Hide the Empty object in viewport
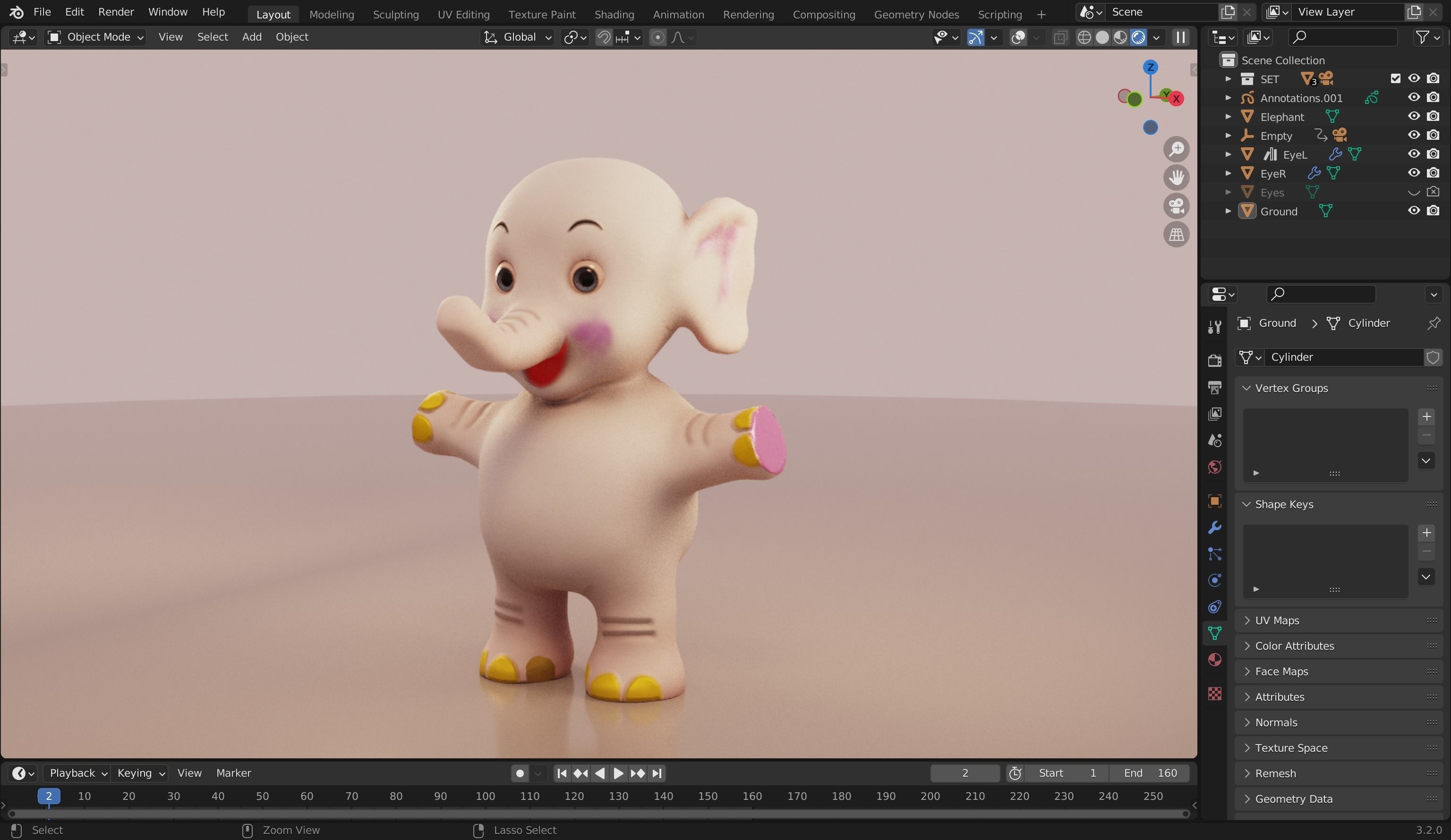The image size is (1451, 840). click(x=1414, y=136)
